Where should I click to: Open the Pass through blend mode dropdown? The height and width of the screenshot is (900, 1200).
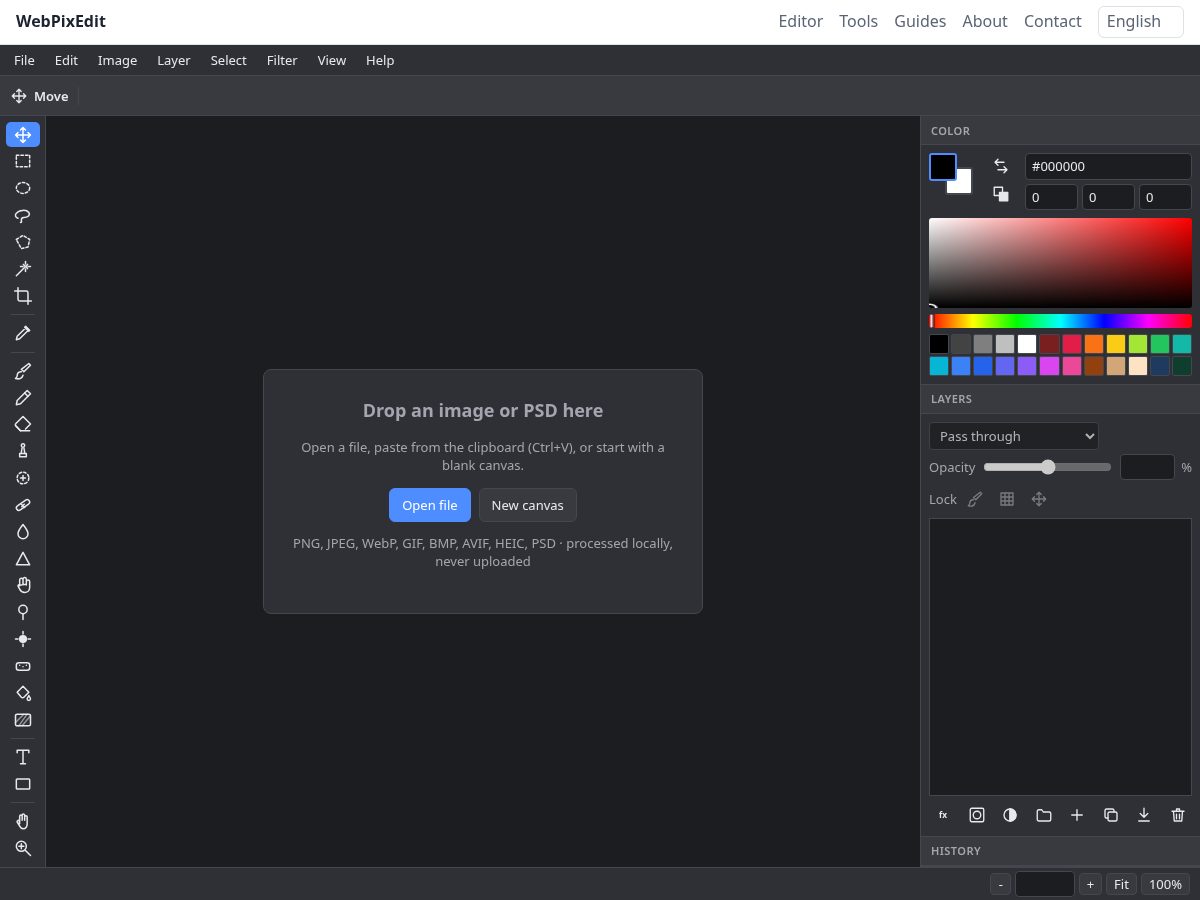tap(1014, 436)
